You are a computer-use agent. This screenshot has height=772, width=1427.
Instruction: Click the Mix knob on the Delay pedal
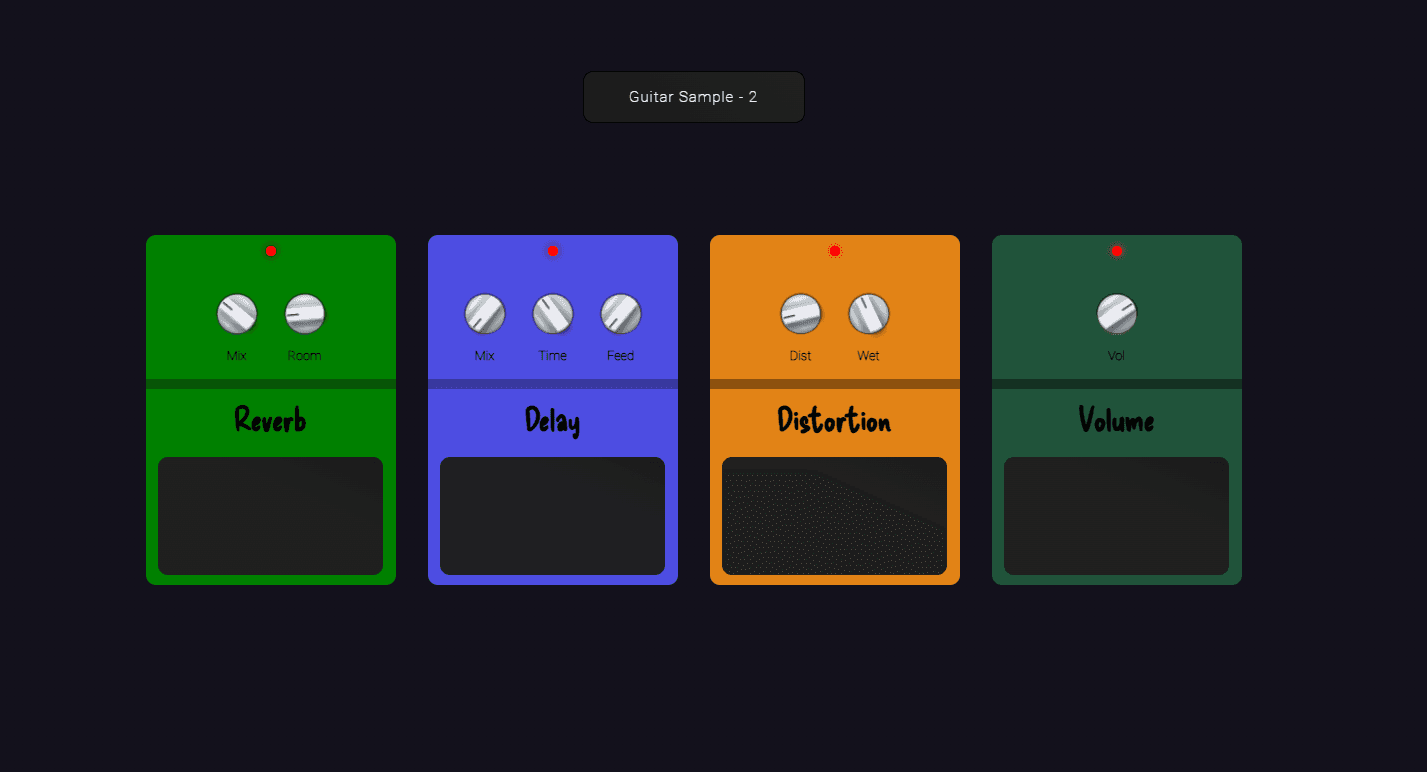pyautogui.click(x=485, y=315)
